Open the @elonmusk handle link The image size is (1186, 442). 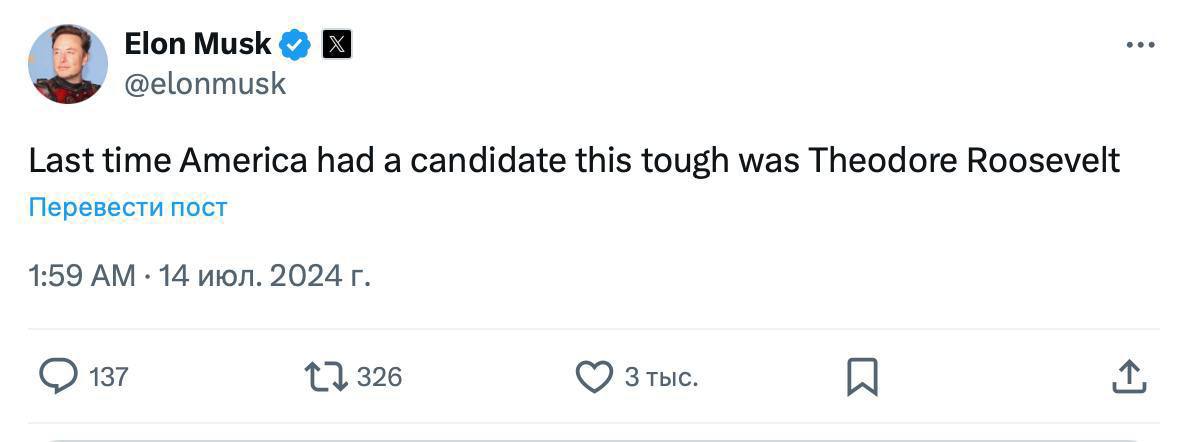coord(205,84)
